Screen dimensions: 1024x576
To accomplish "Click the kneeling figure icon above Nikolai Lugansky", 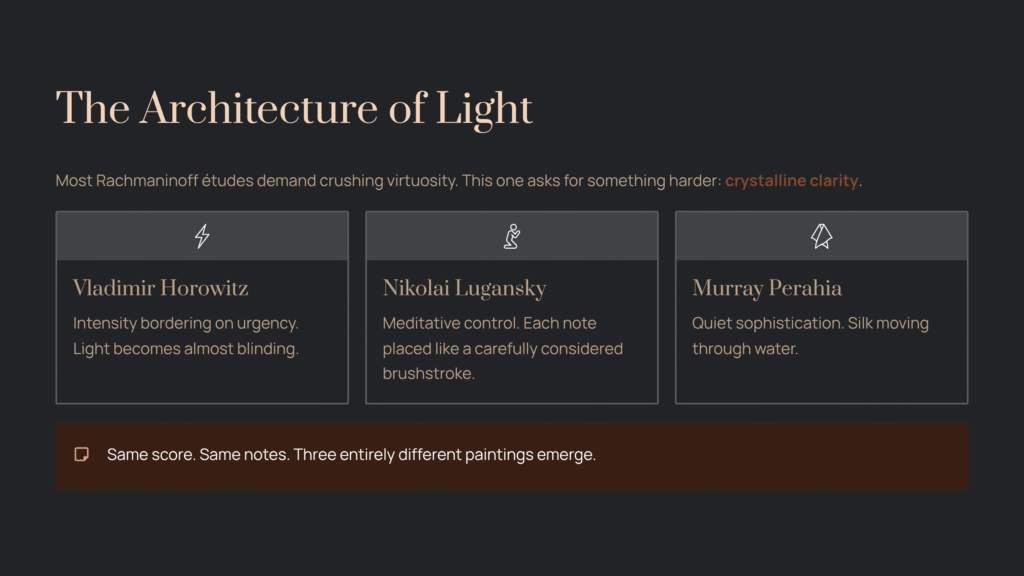I will coord(511,236).
